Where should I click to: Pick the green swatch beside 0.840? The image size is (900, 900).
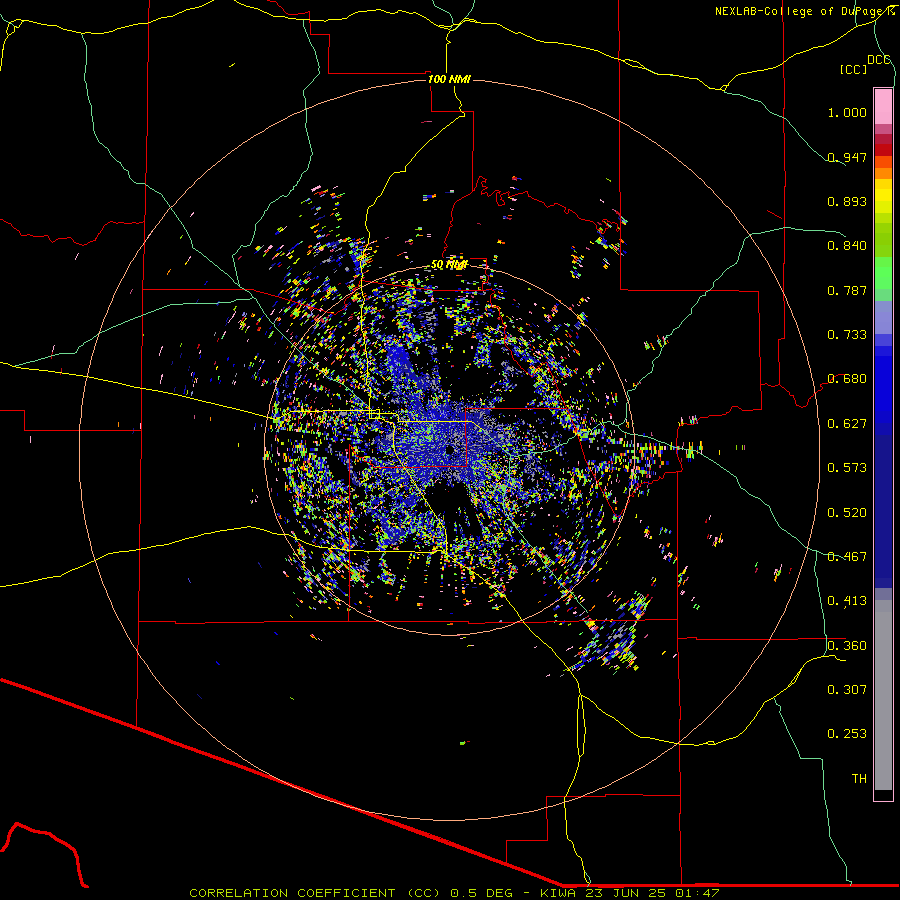tap(883, 240)
